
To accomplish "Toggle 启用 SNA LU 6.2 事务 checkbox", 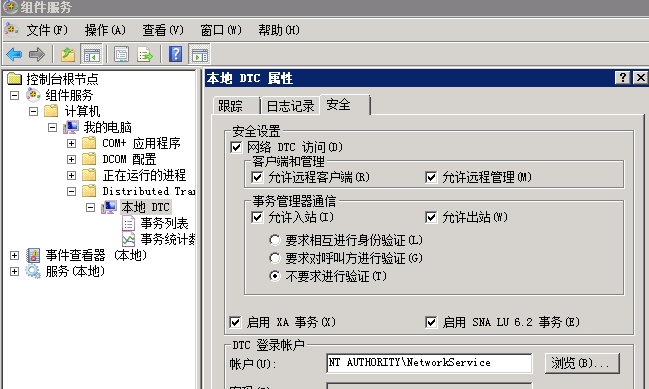I will pyautogui.click(x=431, y=322).
